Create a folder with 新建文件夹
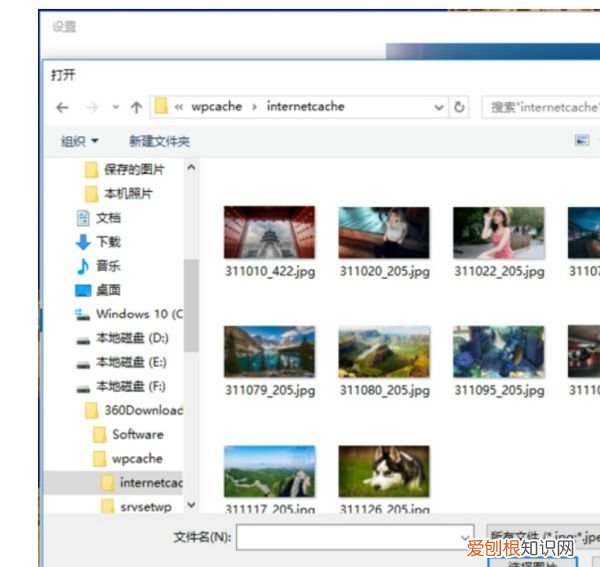Screen dimensions: 600x567 (x=160, y=141)
